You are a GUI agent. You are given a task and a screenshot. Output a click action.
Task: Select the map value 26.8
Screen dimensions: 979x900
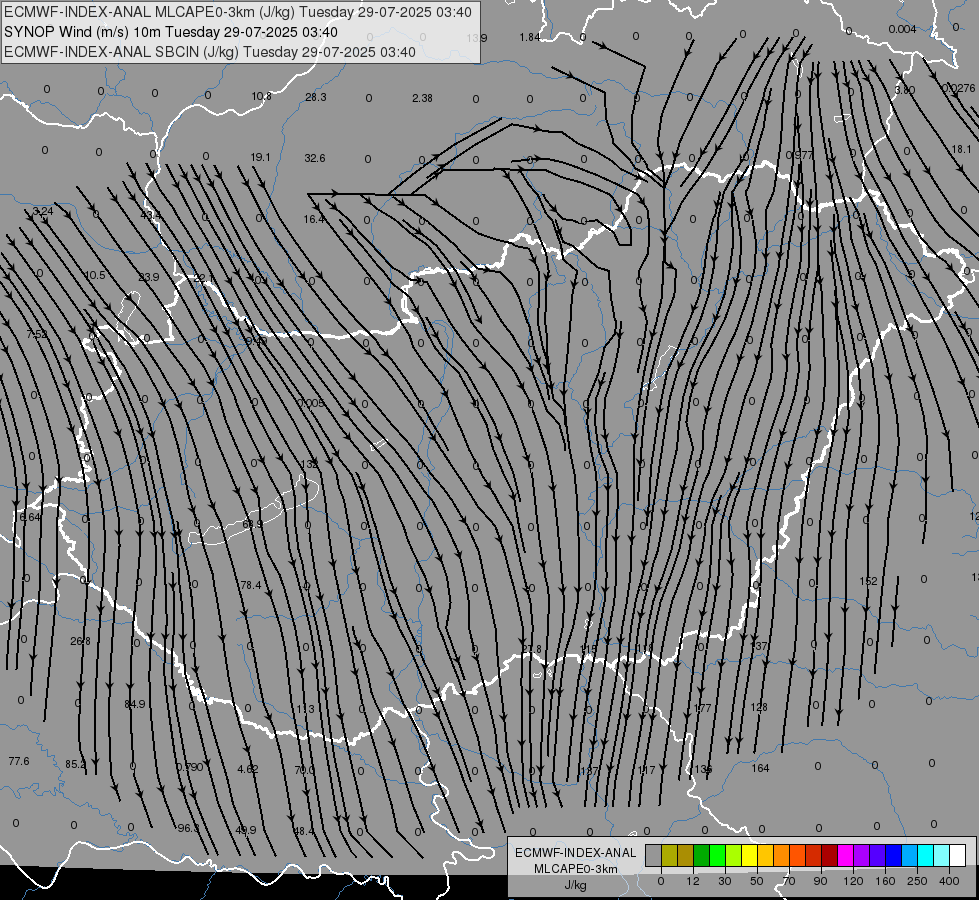[80, 641]
